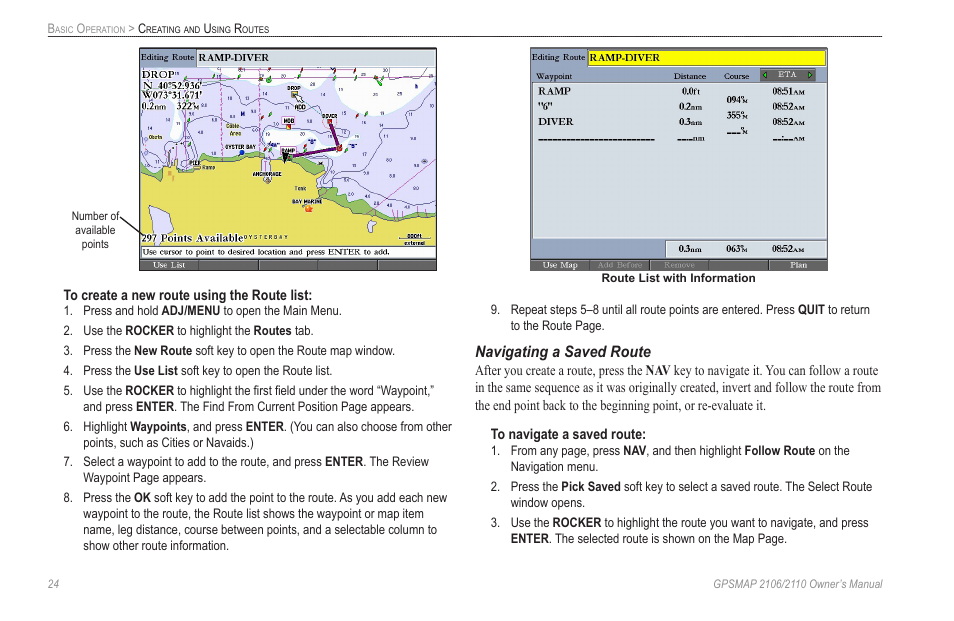Image resolution: width=954 pixels, height=621 pixels.
Task: Click the Waypoint column header
Action: tap(554, 77)
